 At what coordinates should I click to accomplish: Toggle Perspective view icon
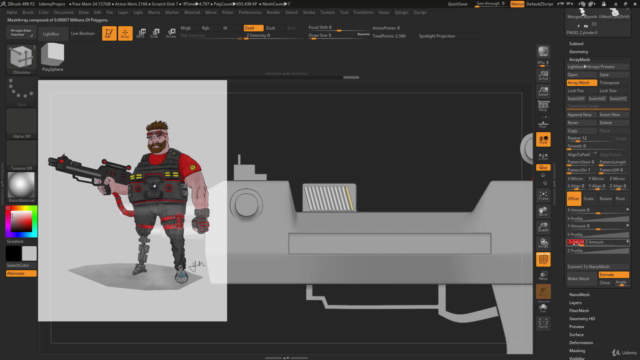pos(543,106)
